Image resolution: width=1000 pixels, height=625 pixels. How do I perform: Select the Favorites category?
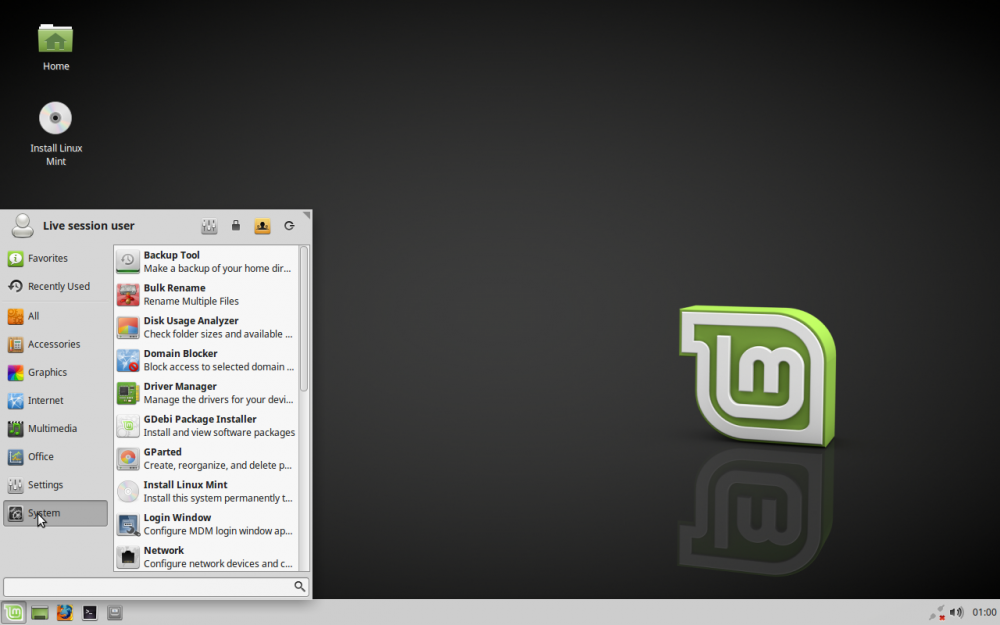coord(55,258)
